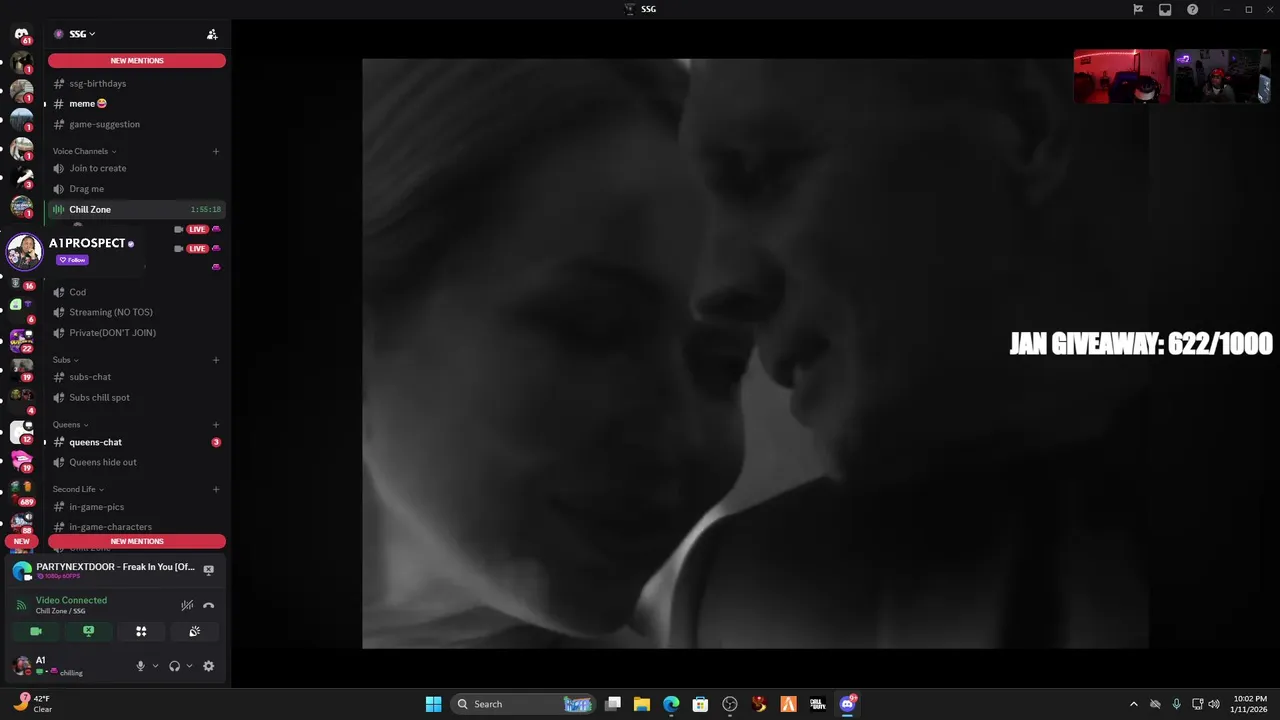Viewport: 1280px width, 720px height.
Task: Click the main streamed video
Action: [x=755, y=353]
